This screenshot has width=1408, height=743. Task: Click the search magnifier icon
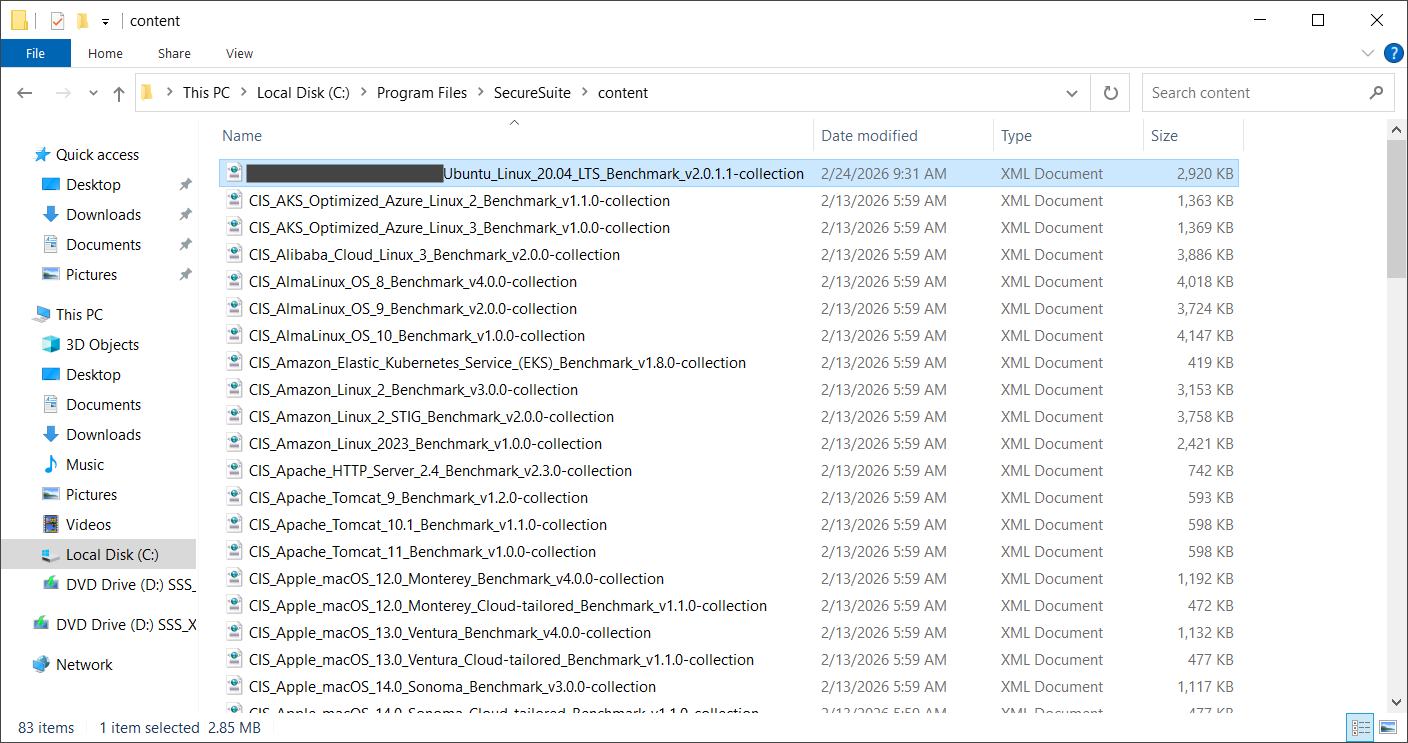pos(1376,93)
